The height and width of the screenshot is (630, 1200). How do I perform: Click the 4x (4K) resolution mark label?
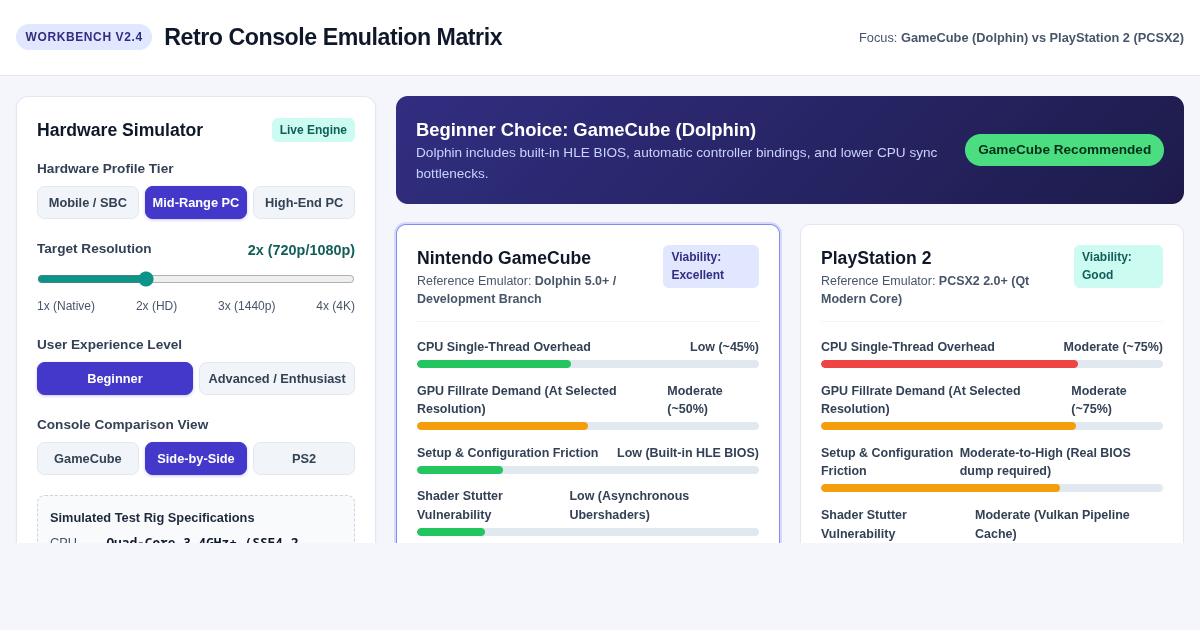coord(335,306)
